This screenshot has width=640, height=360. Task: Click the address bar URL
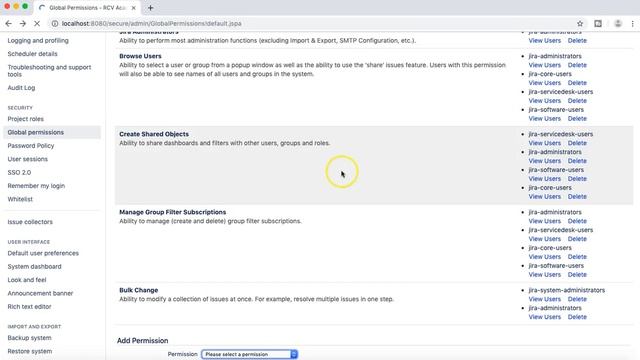[151, 24]
